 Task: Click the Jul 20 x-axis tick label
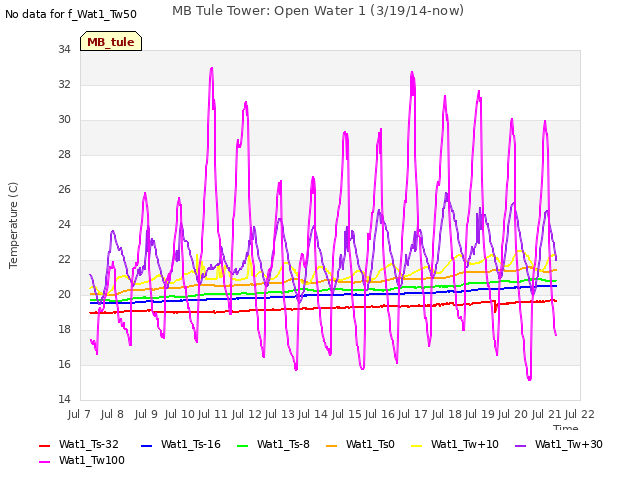coord(513,414)
